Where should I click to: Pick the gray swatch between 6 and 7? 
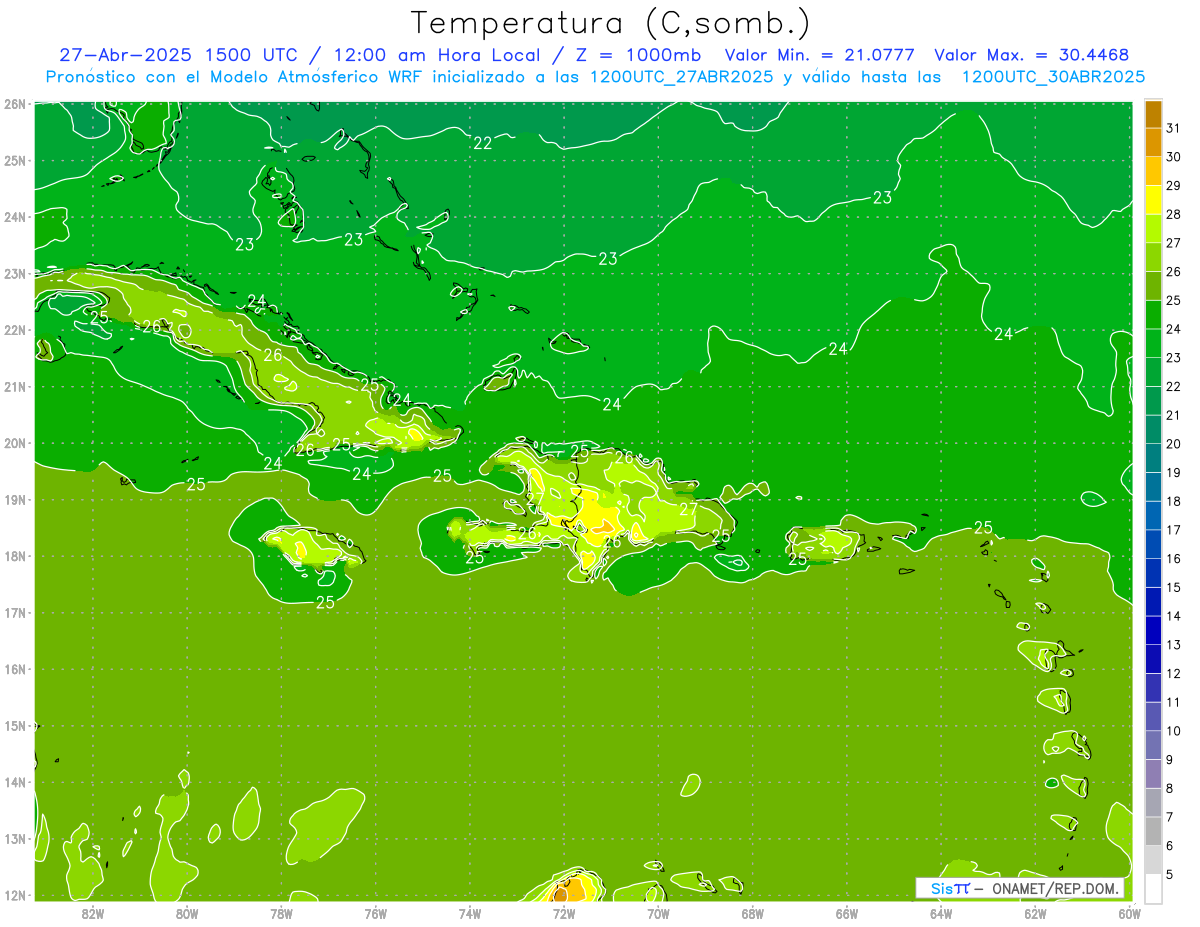click(x=1153, y=831)
